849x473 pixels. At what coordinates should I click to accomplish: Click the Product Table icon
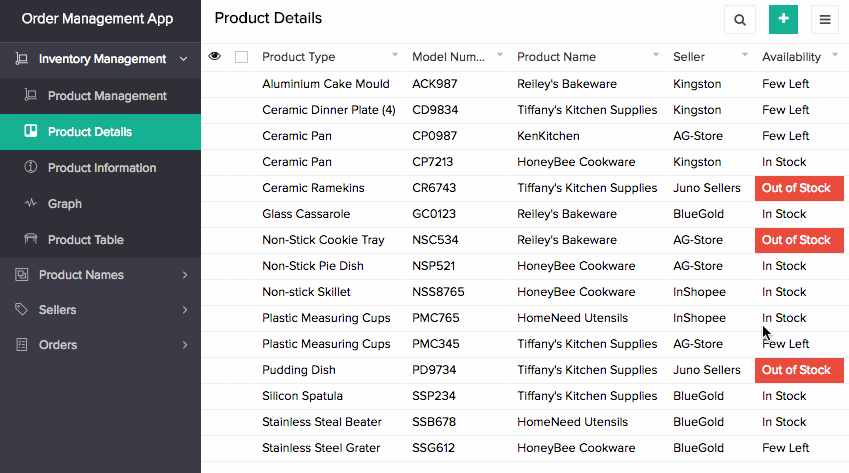click(x=30, y=240)
